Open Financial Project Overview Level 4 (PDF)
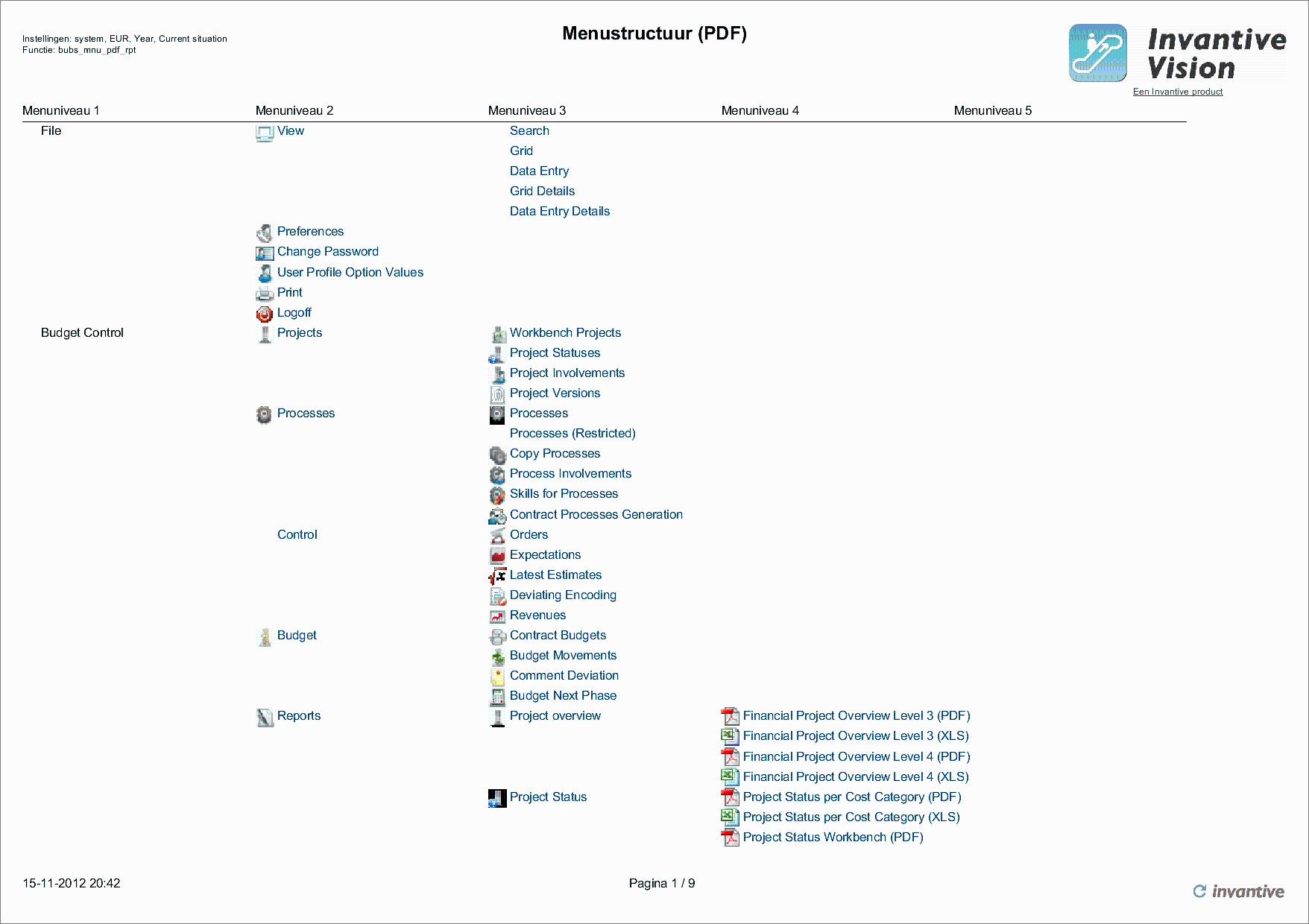 pos(857,756)
